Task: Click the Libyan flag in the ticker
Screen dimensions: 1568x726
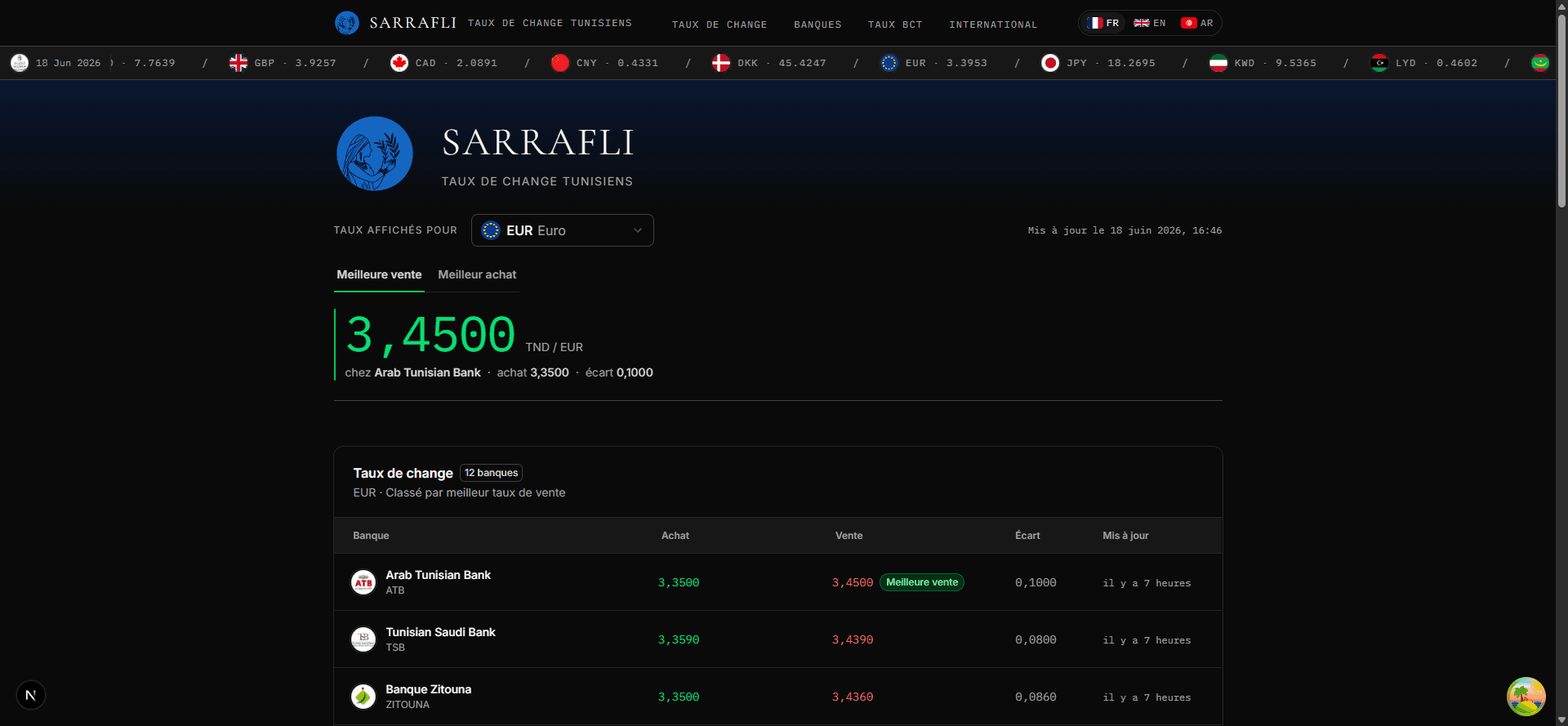Action: pyautogui.click(x=1379, y=63)
